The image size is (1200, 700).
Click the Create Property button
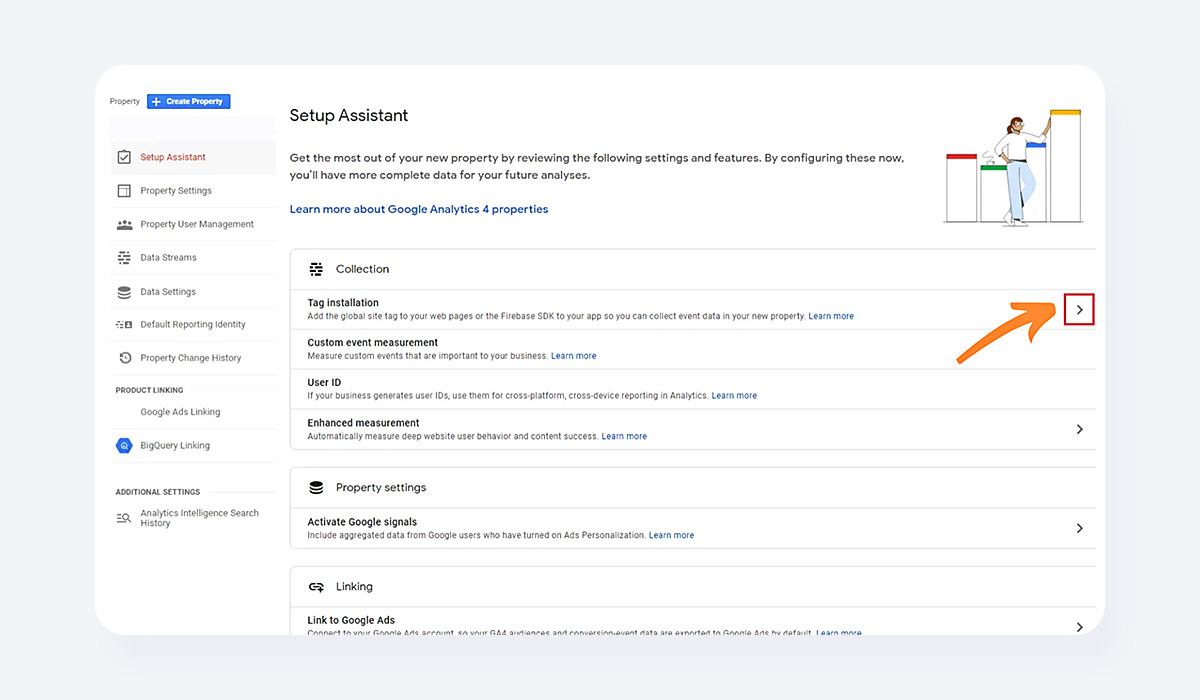pyautogui.click(x=189, y=101)
